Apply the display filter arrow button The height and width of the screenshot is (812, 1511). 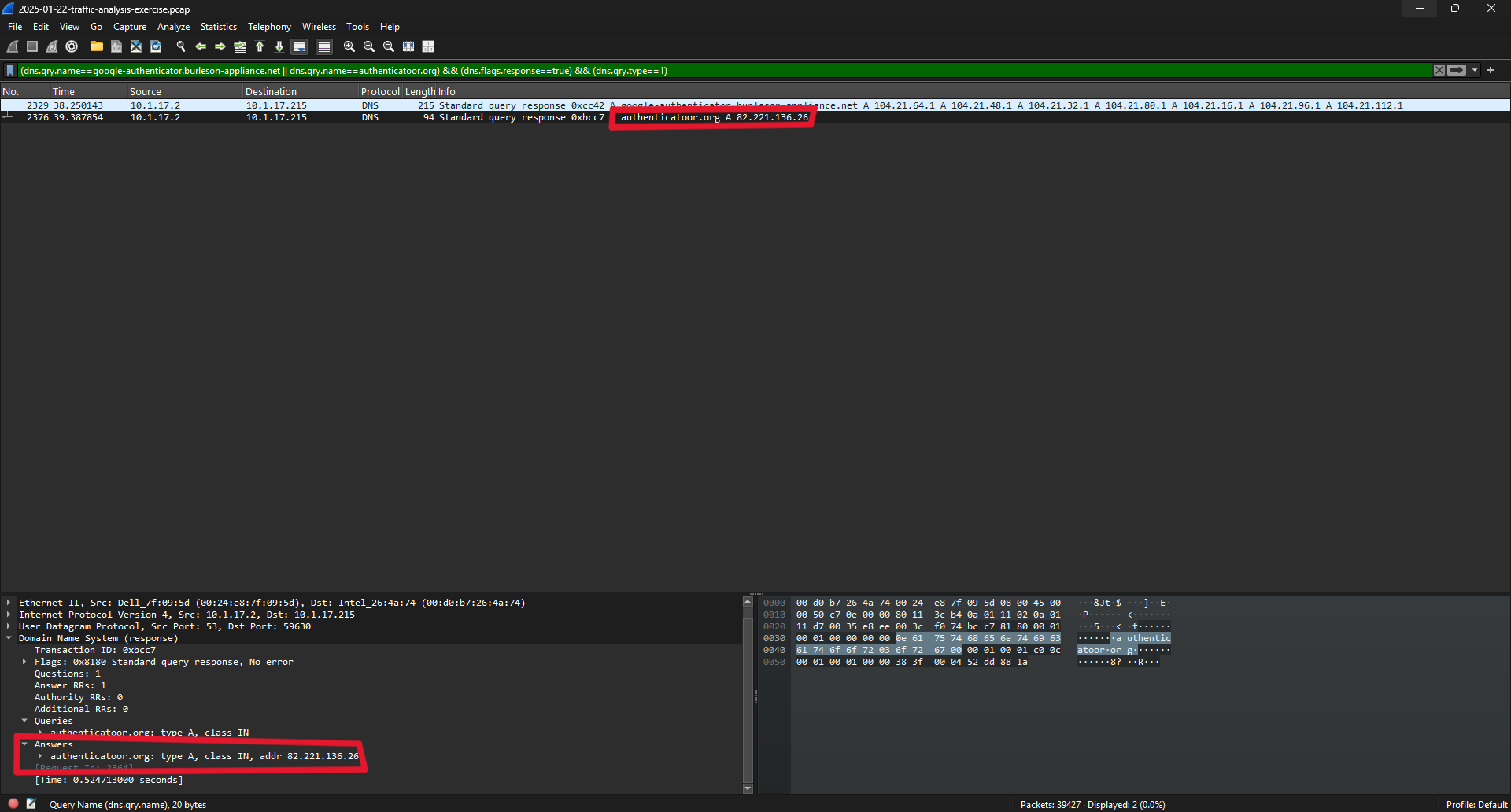click(x=1457, y=71)
